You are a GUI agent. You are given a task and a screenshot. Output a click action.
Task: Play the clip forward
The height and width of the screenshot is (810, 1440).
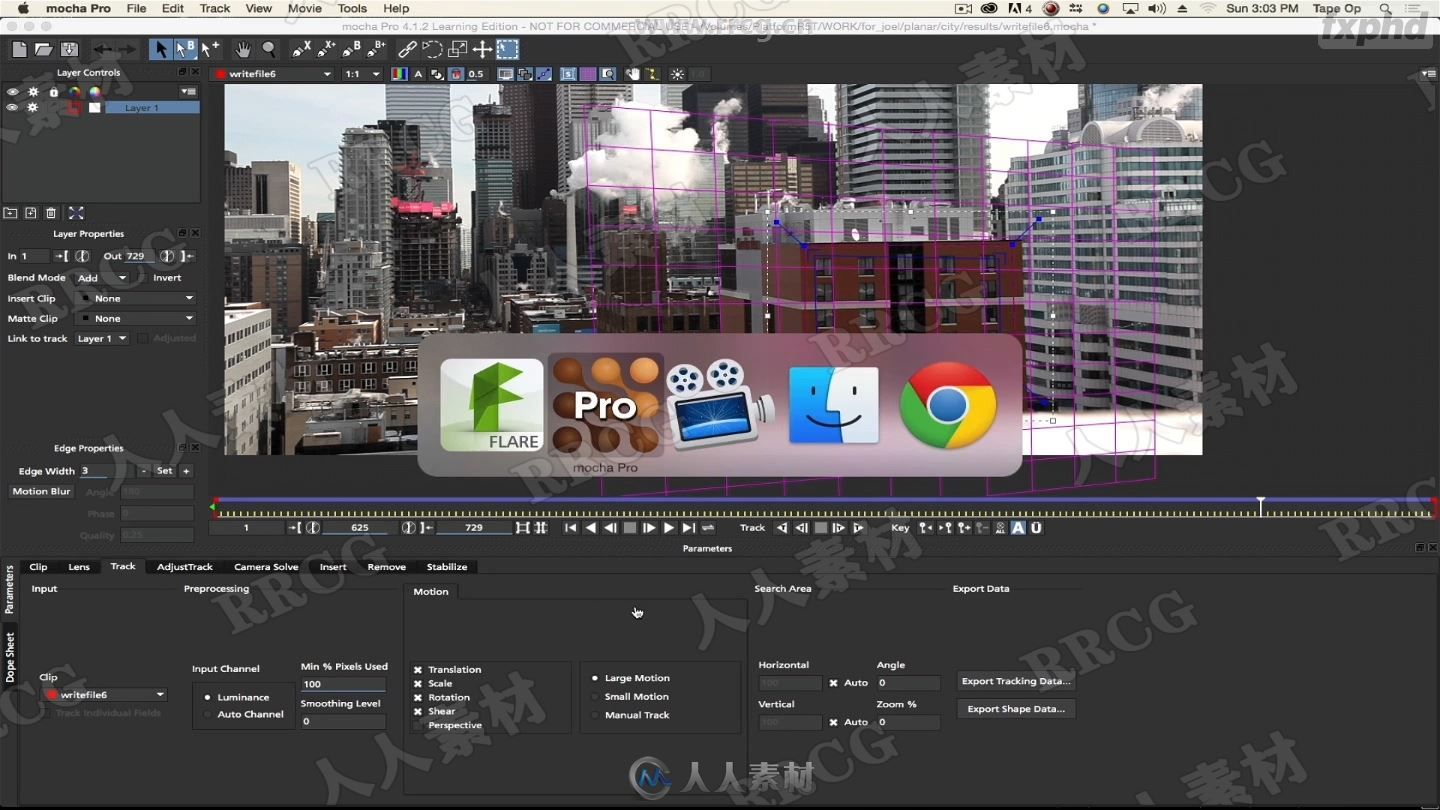click(x=669, y=528)
